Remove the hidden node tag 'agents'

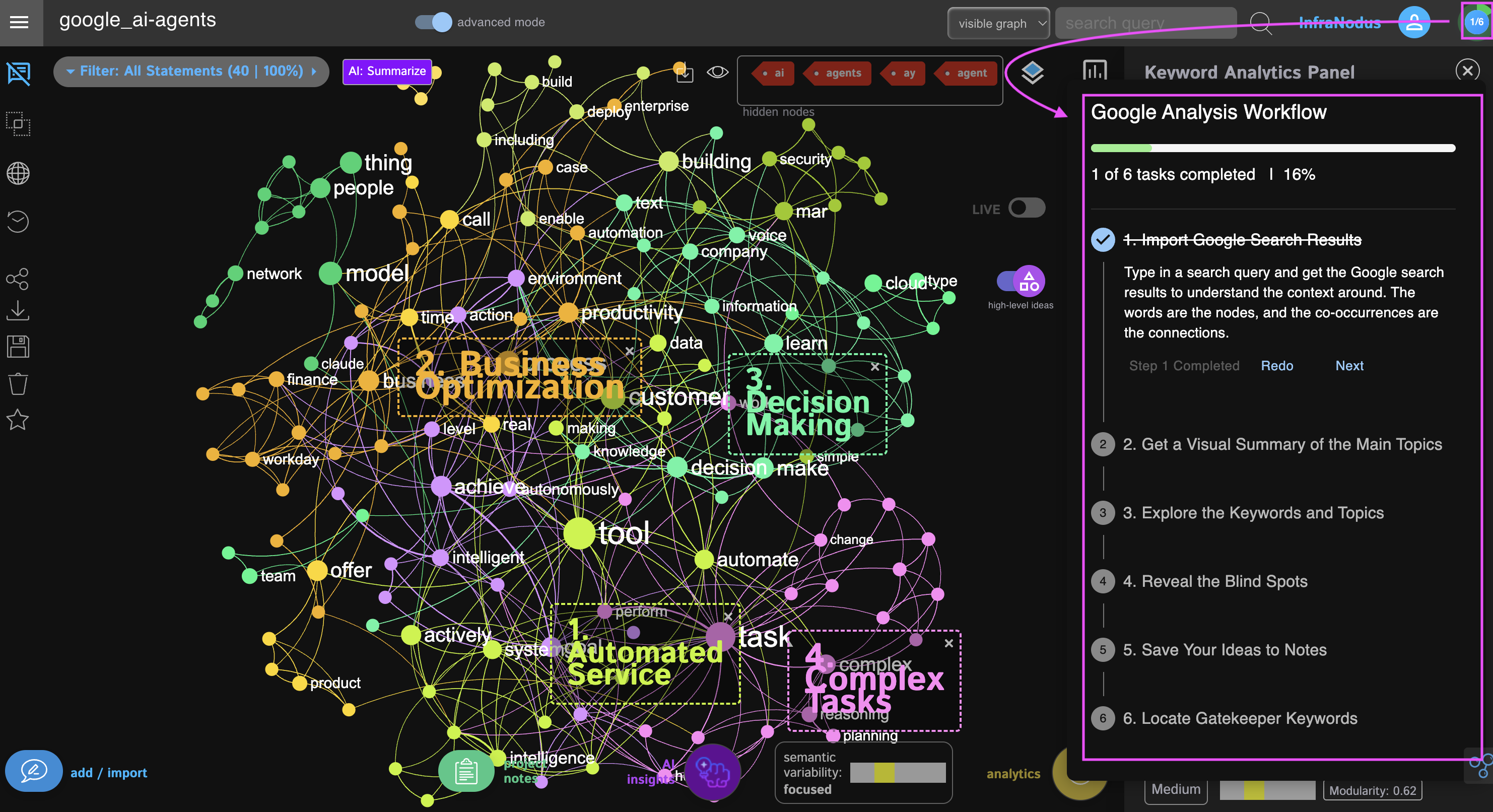(x=838, y=73)
